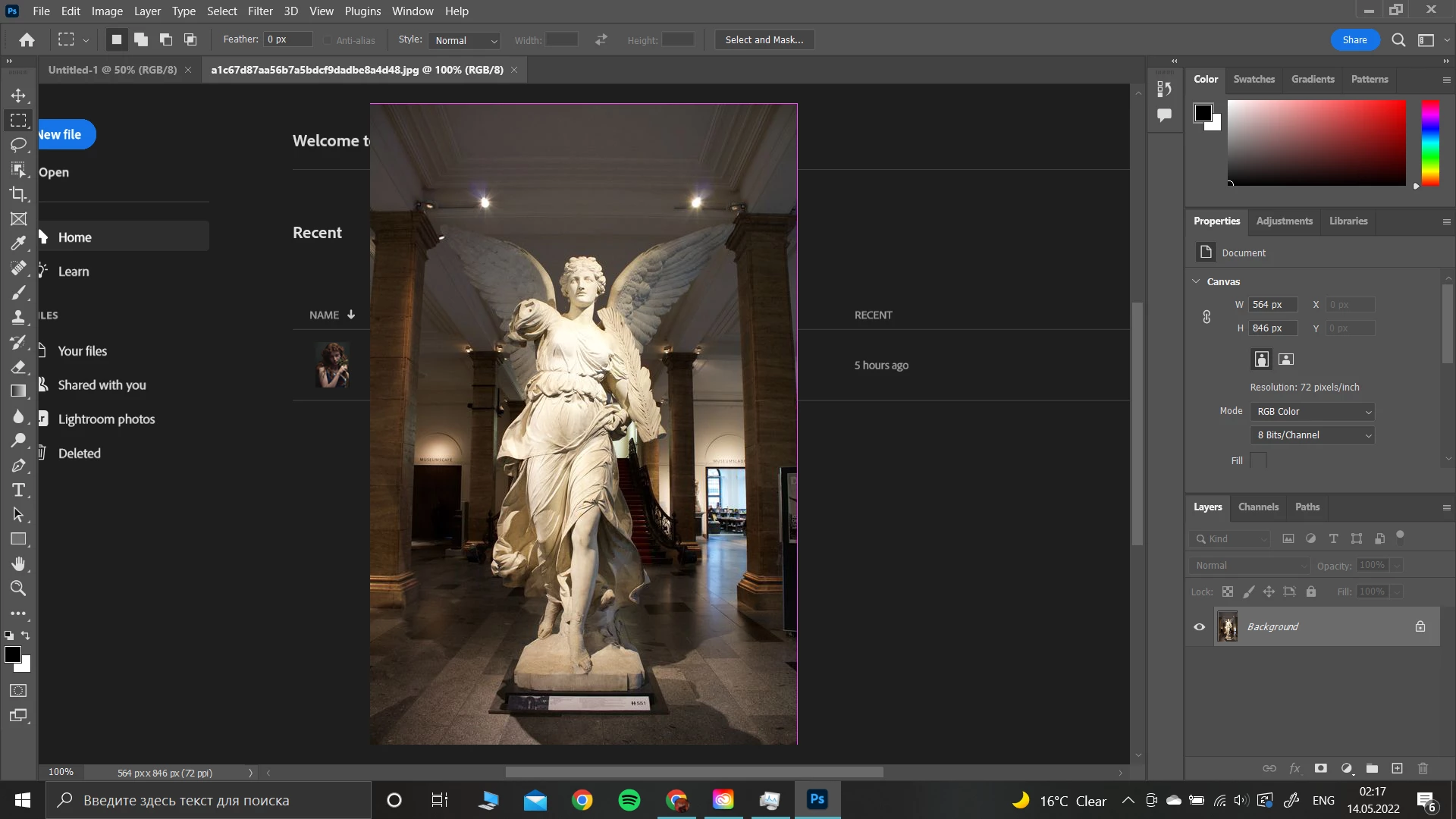This screenshot has height=819, width=1456.
Task: Click the Create new layer icon
Action: click(x=1397, y=768)
